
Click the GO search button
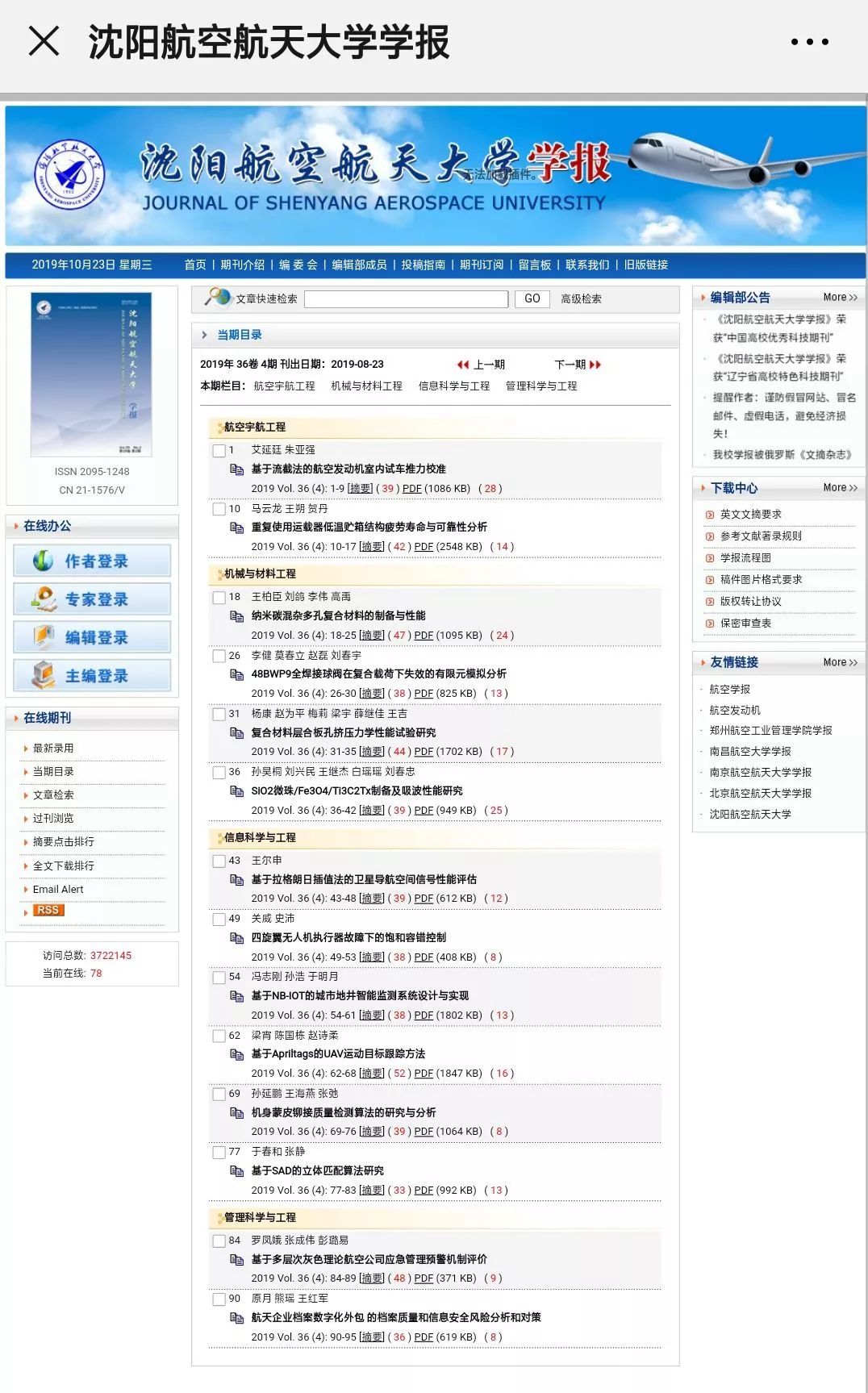[x=532, y=298]
